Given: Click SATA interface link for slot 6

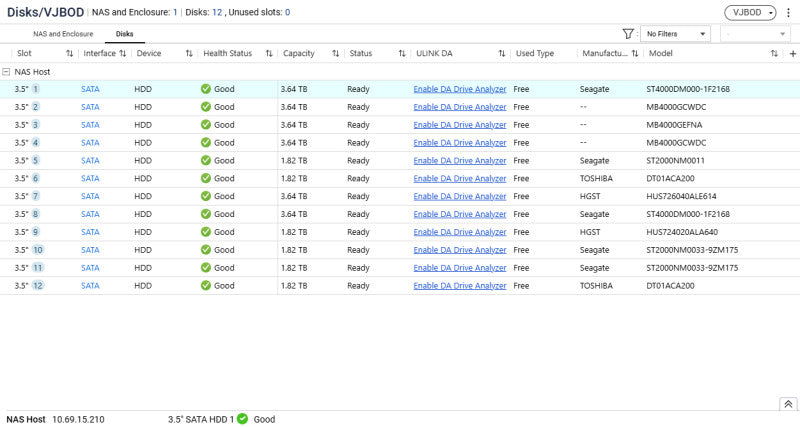Looking at the screenshot, I should click(90, 179).
